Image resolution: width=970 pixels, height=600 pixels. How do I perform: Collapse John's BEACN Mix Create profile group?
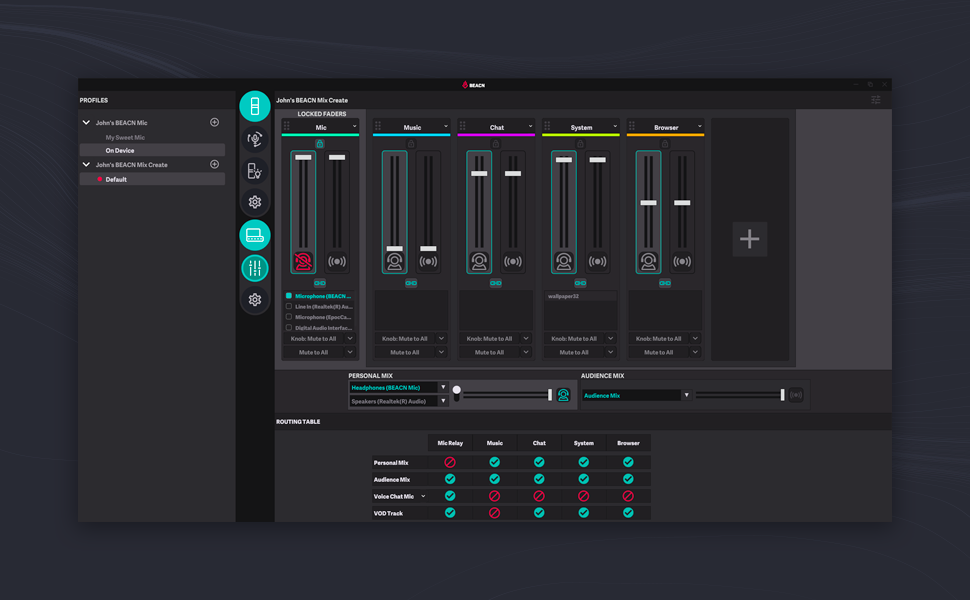[86, 165]
